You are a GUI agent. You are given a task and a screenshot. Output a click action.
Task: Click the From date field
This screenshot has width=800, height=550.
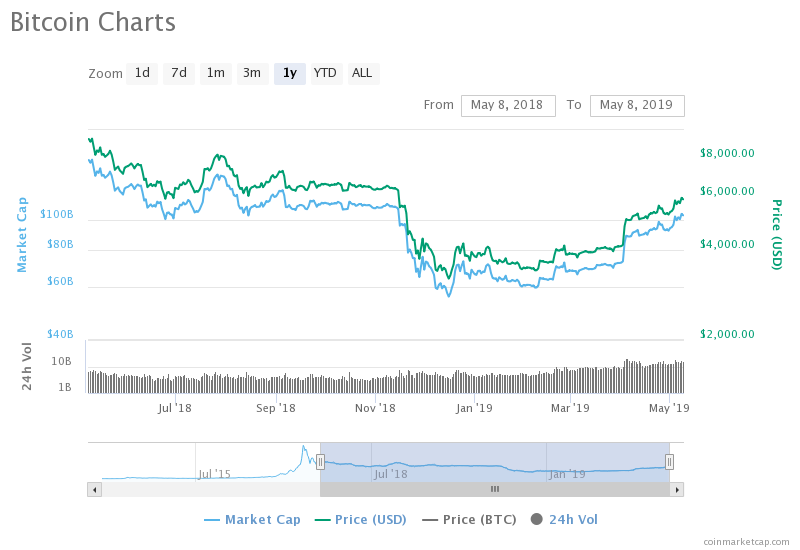tap(508, 106)
